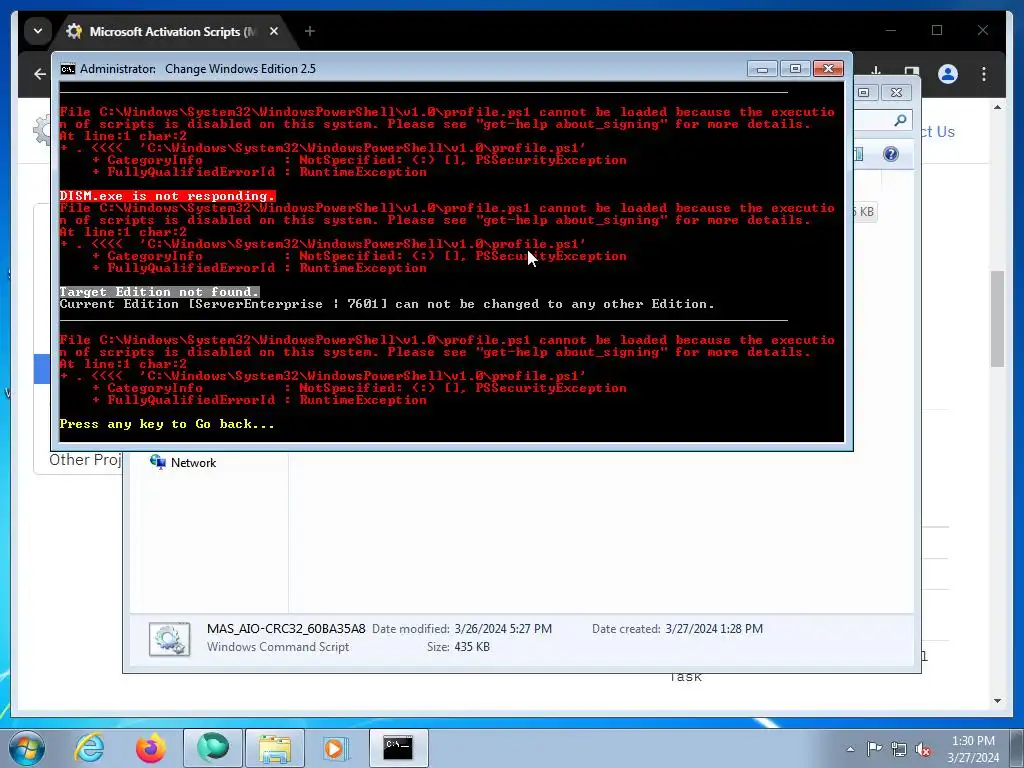Image resolution: width=1024 pixels, height=768 pixels.
Task: Click the 'DISM.exe is not responding.' line
Action: [167, 196]
